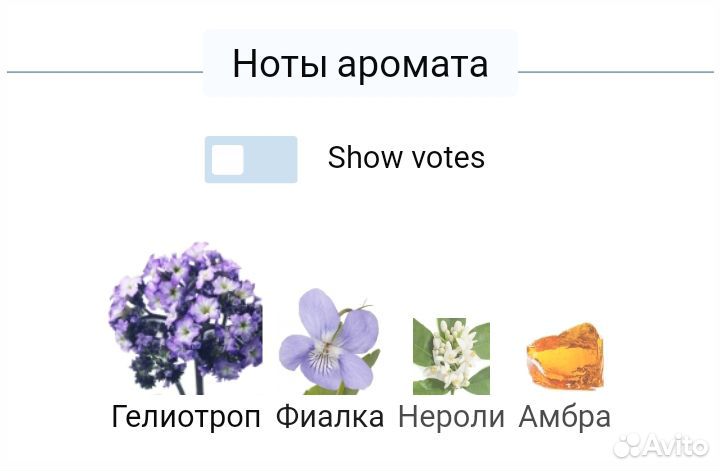This screenshot has width=720, height=471.
Task: Click the divider line right of the heading
Action: (x=615, y=72)
